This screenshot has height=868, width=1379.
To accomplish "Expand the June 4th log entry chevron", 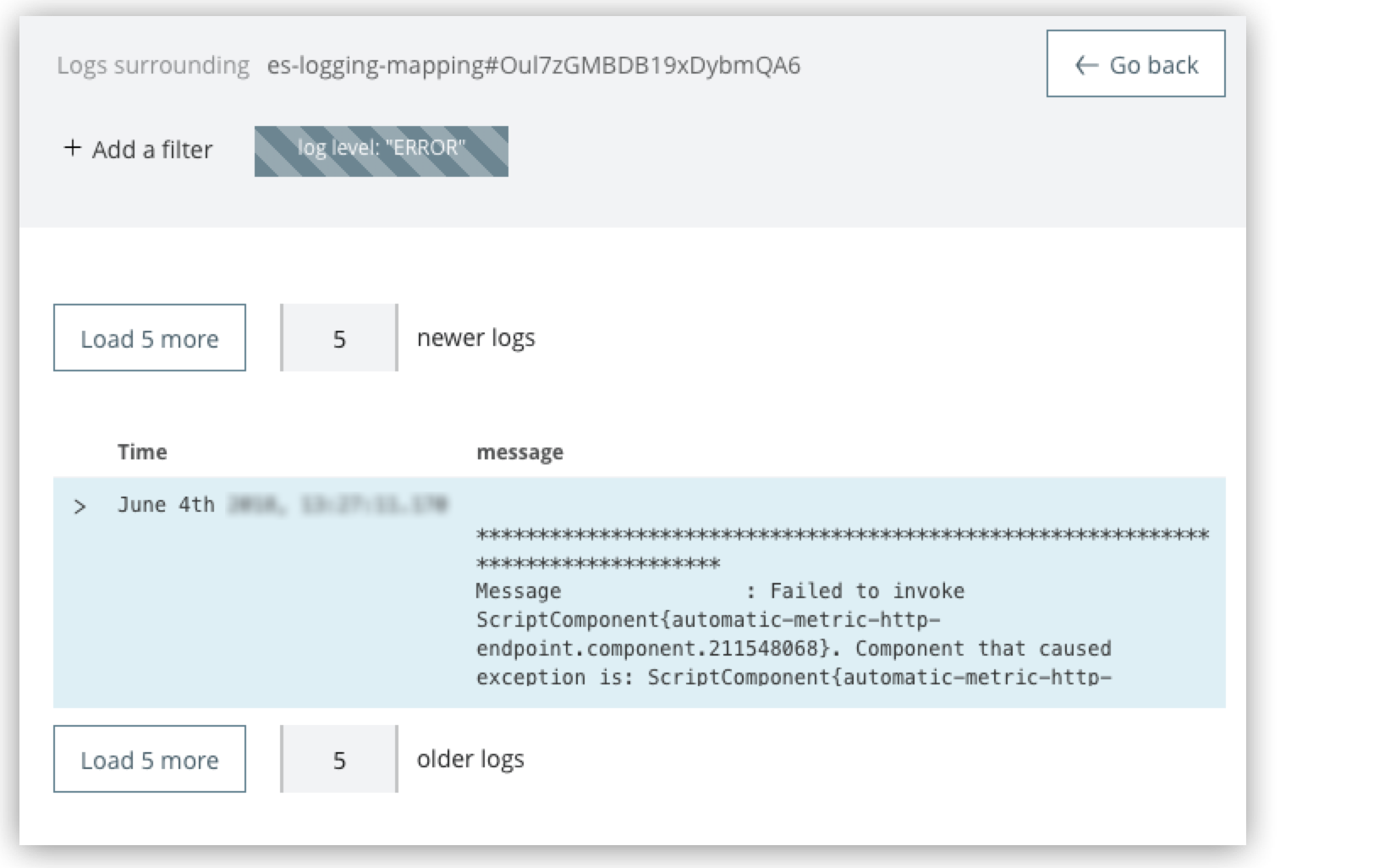I will 80,507.
